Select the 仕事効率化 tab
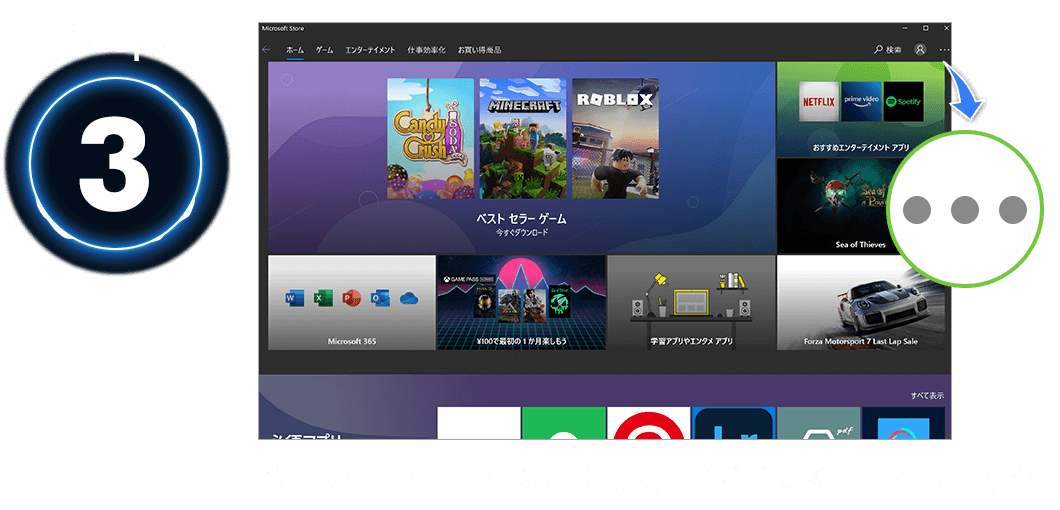Viewport: 1060px width, 510px height. (427, 50)
